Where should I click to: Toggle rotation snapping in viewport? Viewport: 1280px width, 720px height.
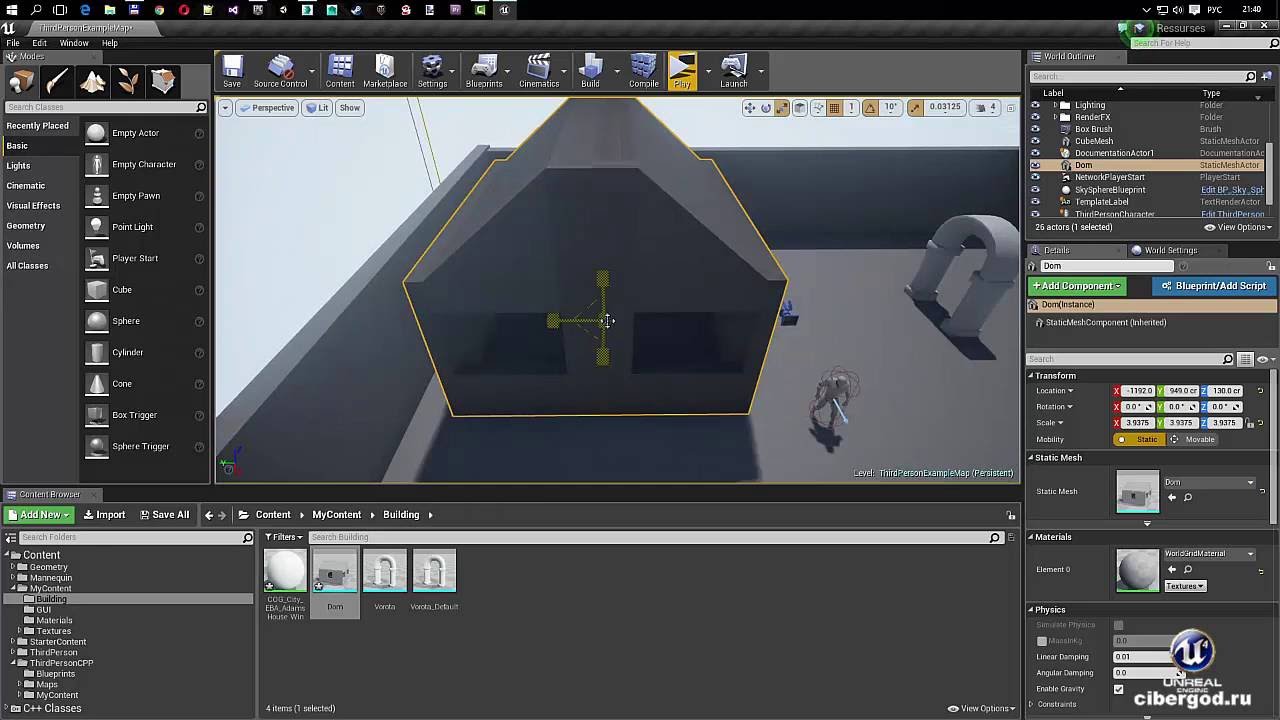coord(870,108)
